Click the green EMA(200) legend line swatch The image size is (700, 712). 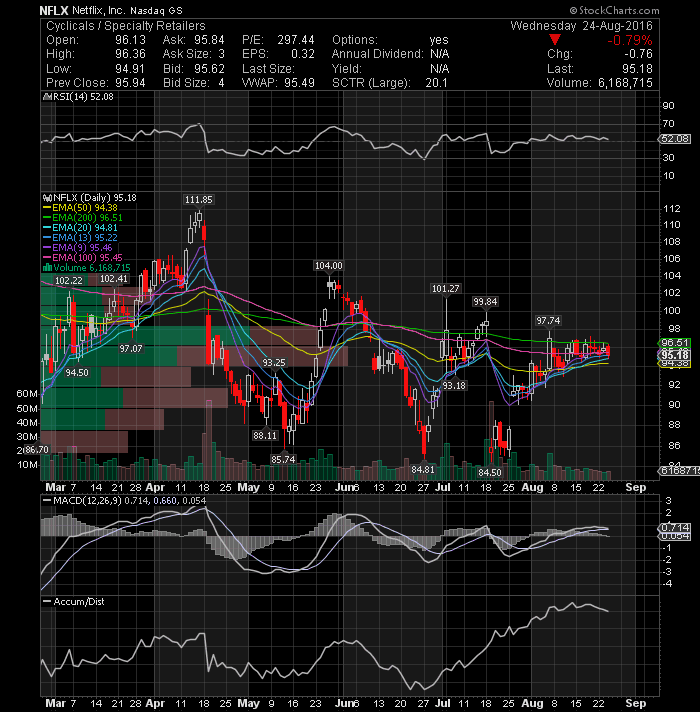46,218
